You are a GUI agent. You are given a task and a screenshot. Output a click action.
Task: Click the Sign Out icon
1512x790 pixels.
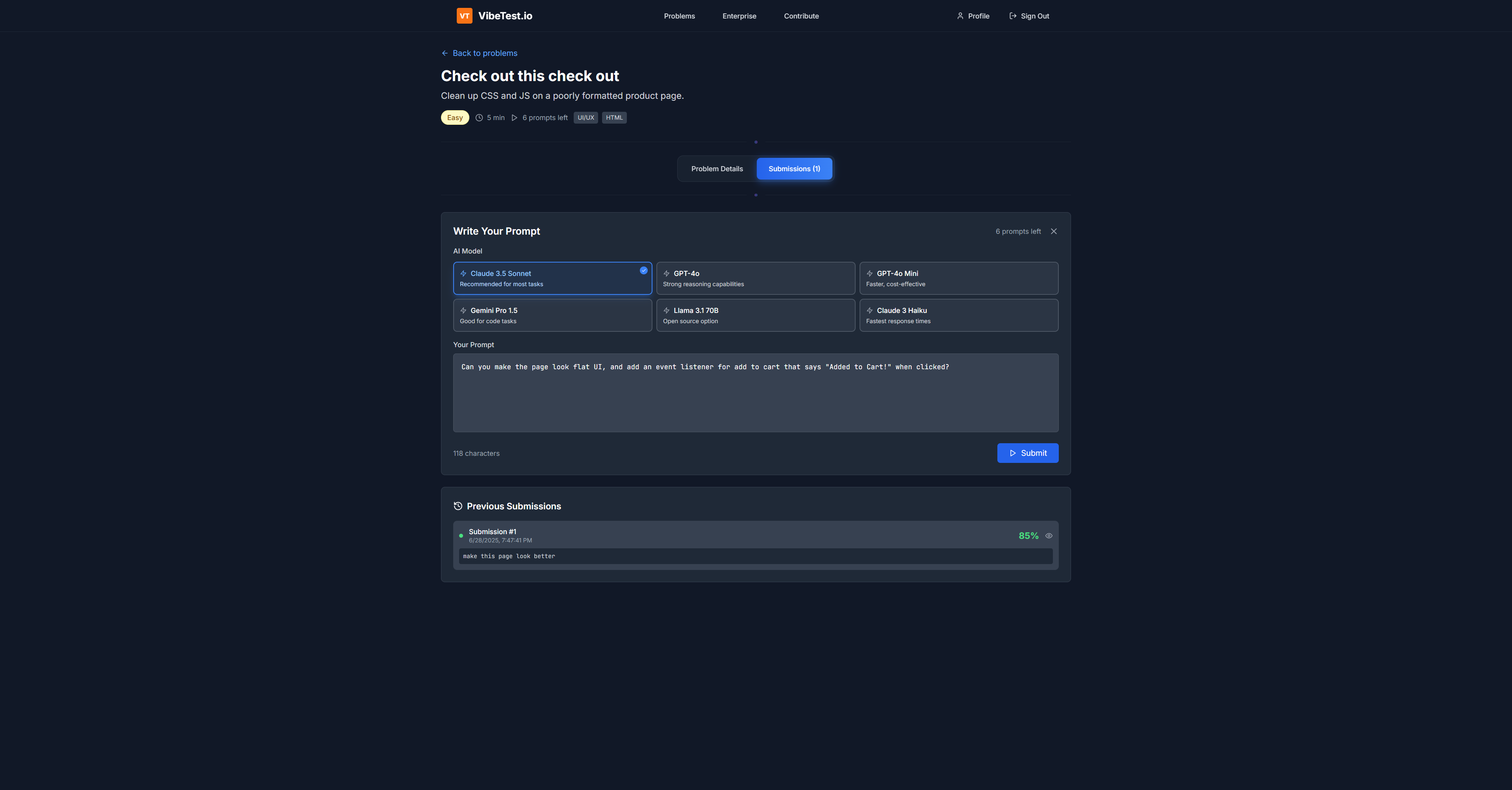click(1012, 16)
